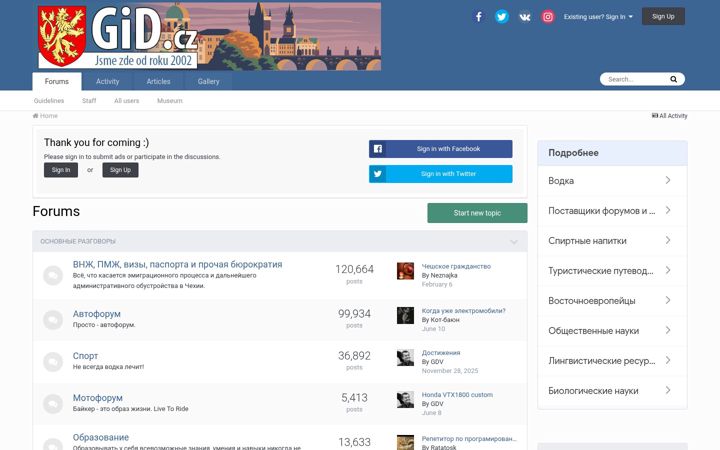Open the Мотофорум forum
Image resolution: width=720 pixels, height=450 pixels.
[x=97, y=398]
